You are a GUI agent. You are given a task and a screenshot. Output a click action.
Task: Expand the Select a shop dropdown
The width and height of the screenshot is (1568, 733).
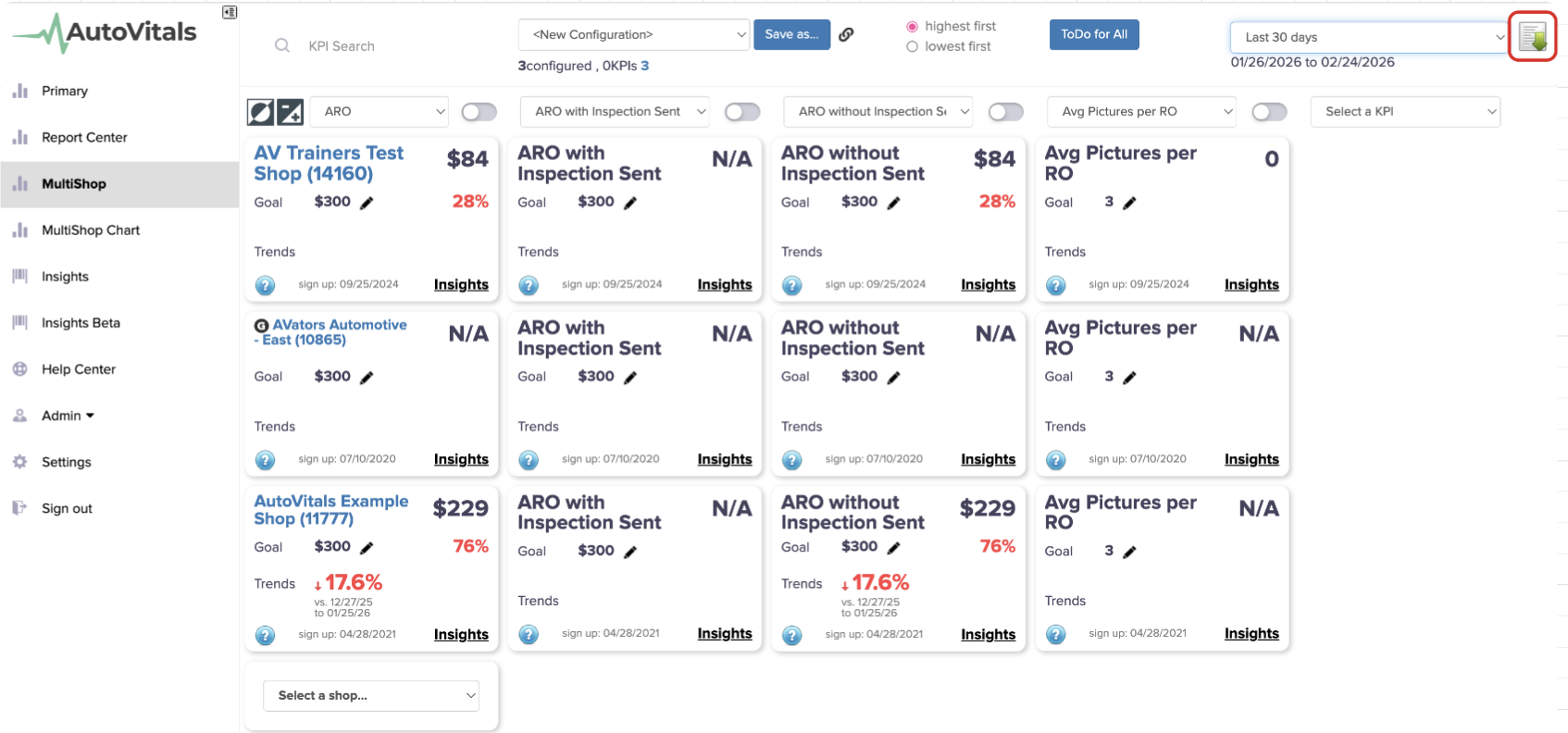click(x=371, y=696)
